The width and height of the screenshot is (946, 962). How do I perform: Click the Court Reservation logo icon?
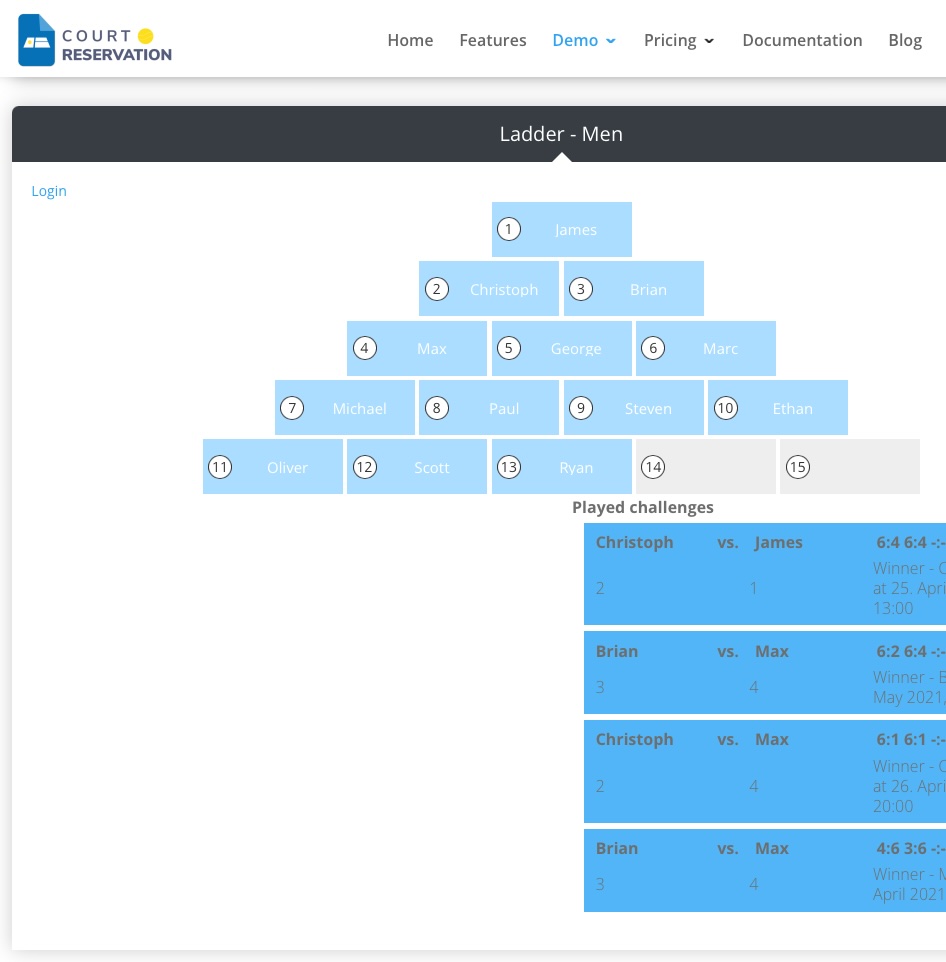(x=36, y=40)
